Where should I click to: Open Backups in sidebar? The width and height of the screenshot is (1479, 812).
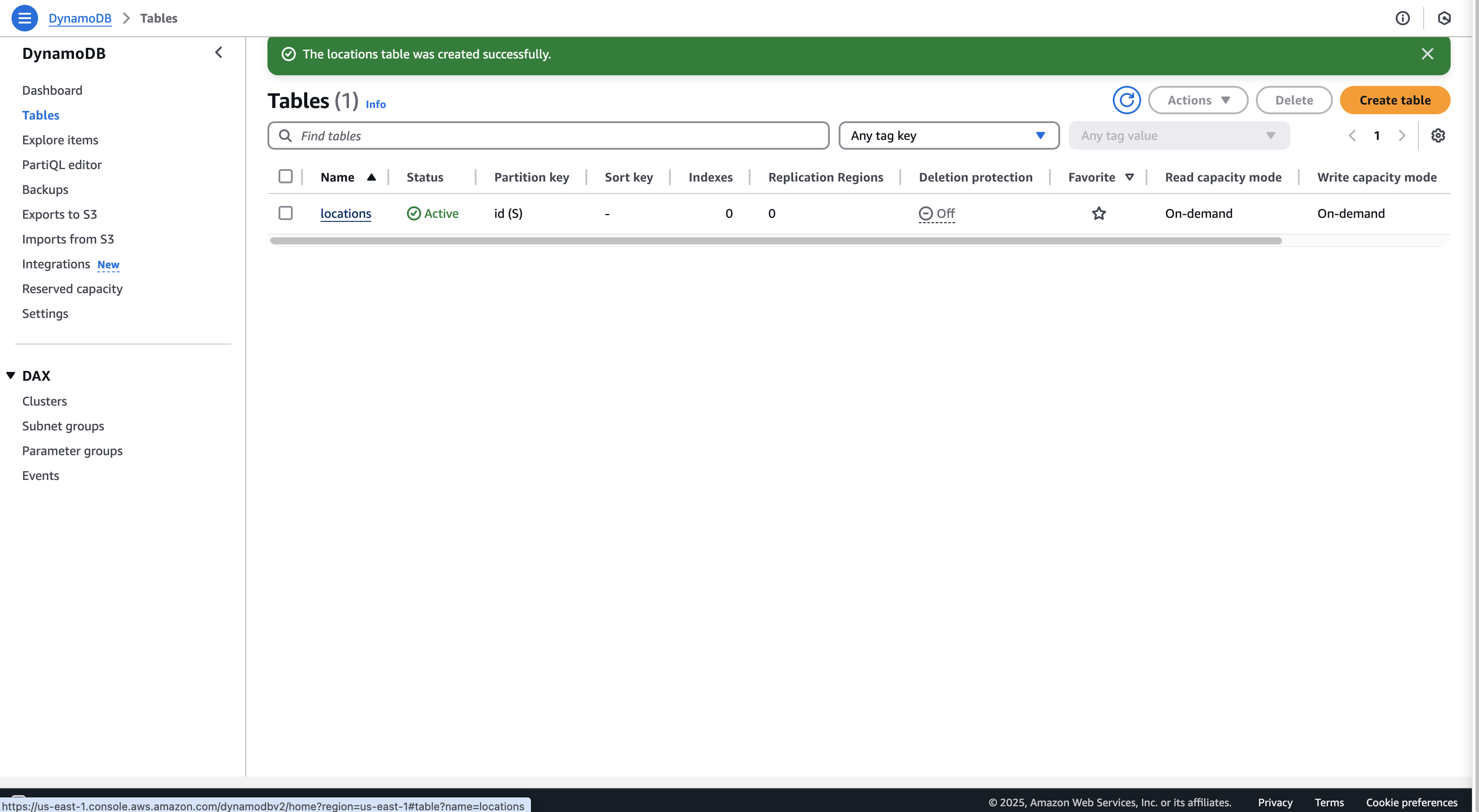[45, 189]
